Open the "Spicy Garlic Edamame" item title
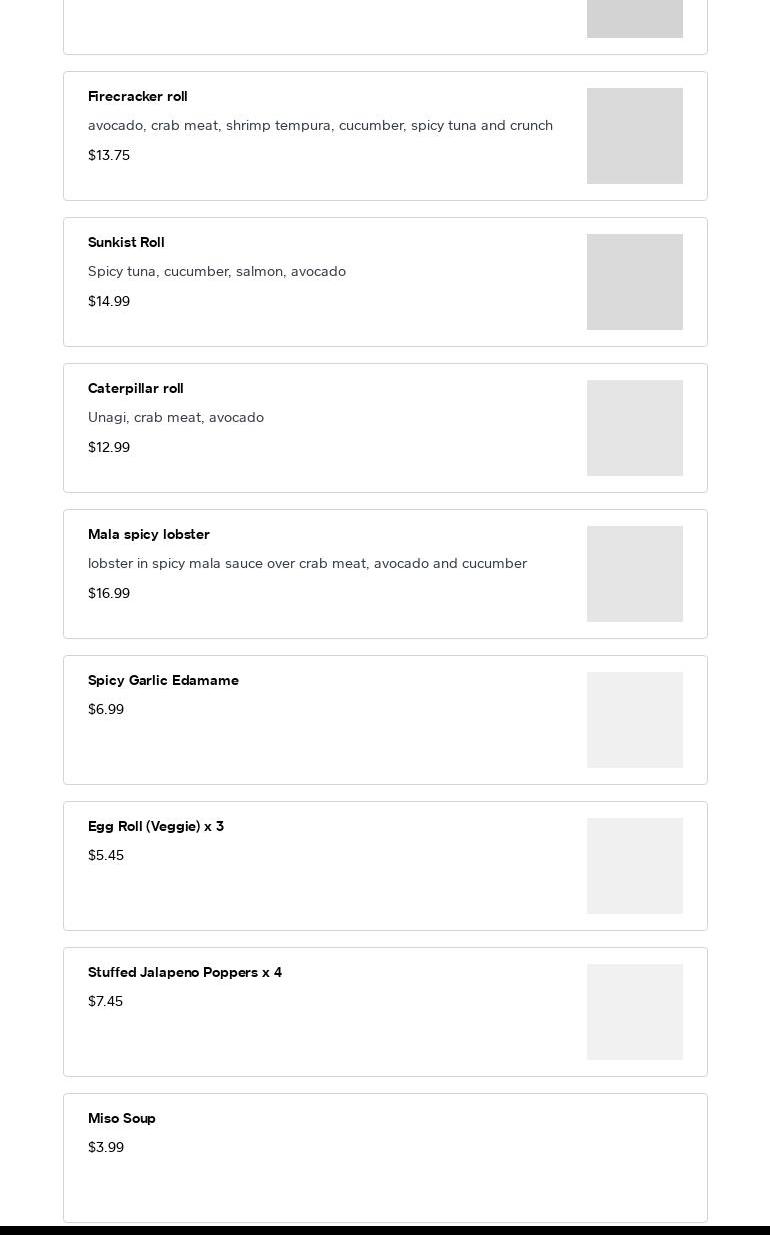Viewport: 770px width, 1235px height. coord(163,681)
